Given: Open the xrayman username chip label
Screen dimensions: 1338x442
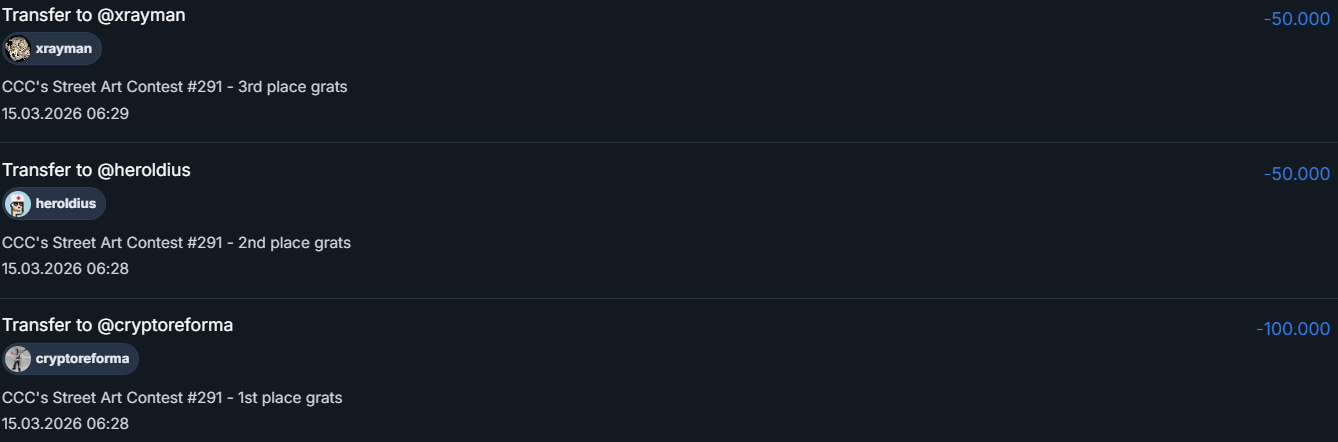Looking at the screenshot, I should click(63, 49).
